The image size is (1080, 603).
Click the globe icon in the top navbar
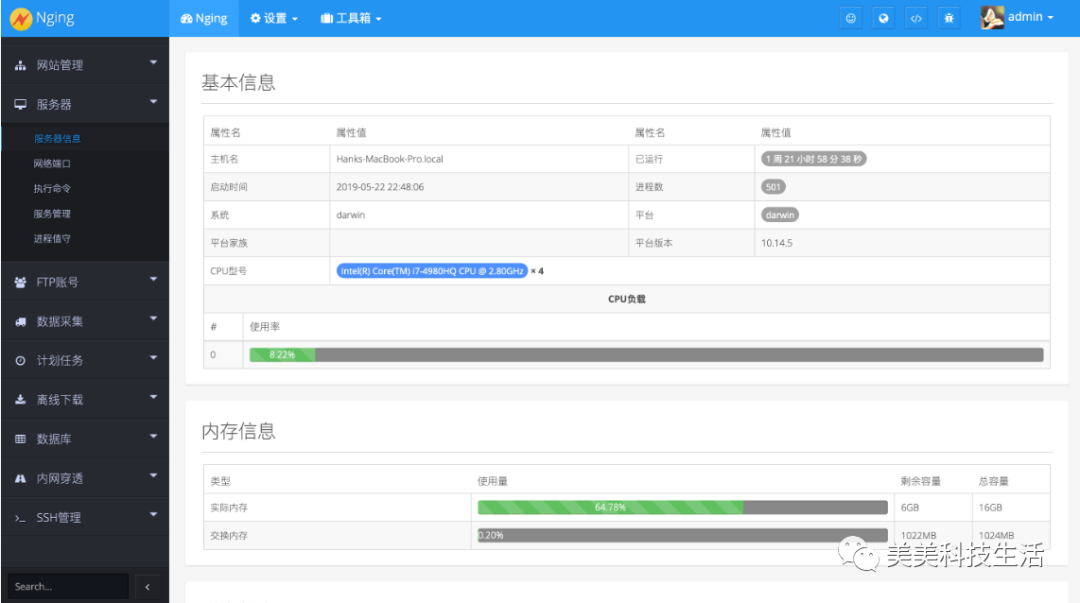coord(883,17)
